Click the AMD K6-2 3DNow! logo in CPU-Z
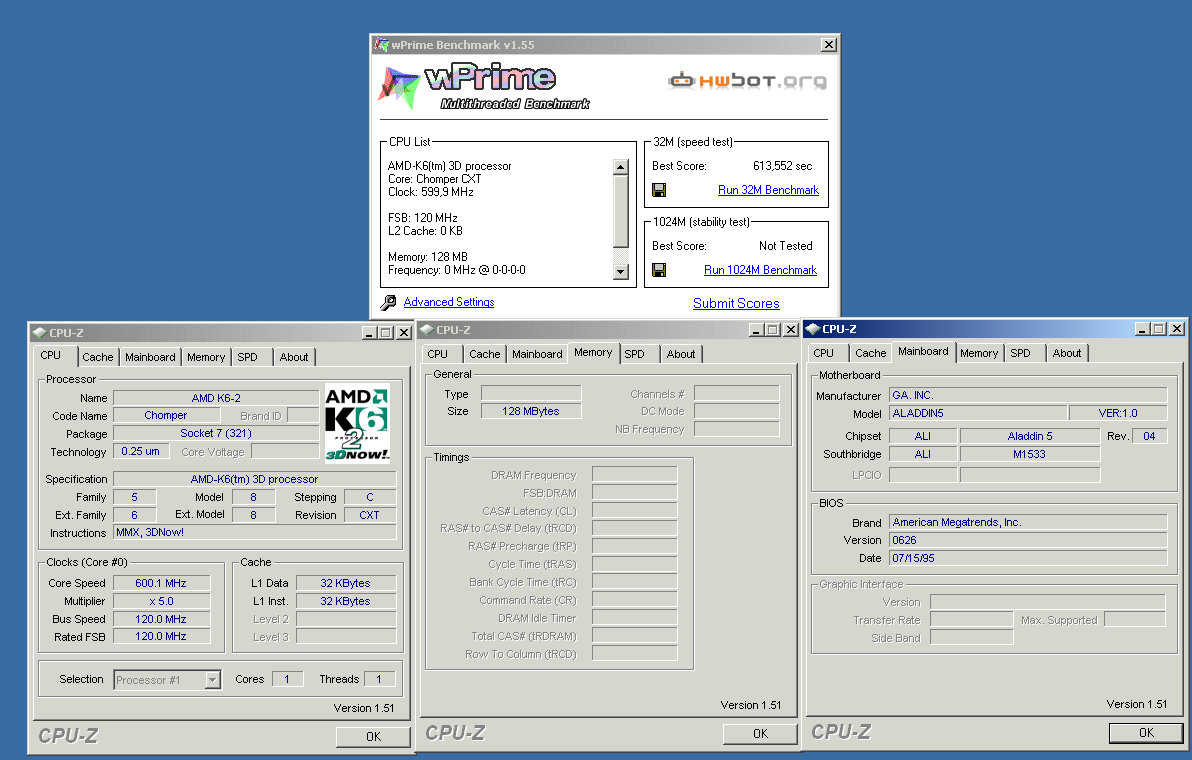Screen dimensions: 1192x760 (x=357, y=423)
